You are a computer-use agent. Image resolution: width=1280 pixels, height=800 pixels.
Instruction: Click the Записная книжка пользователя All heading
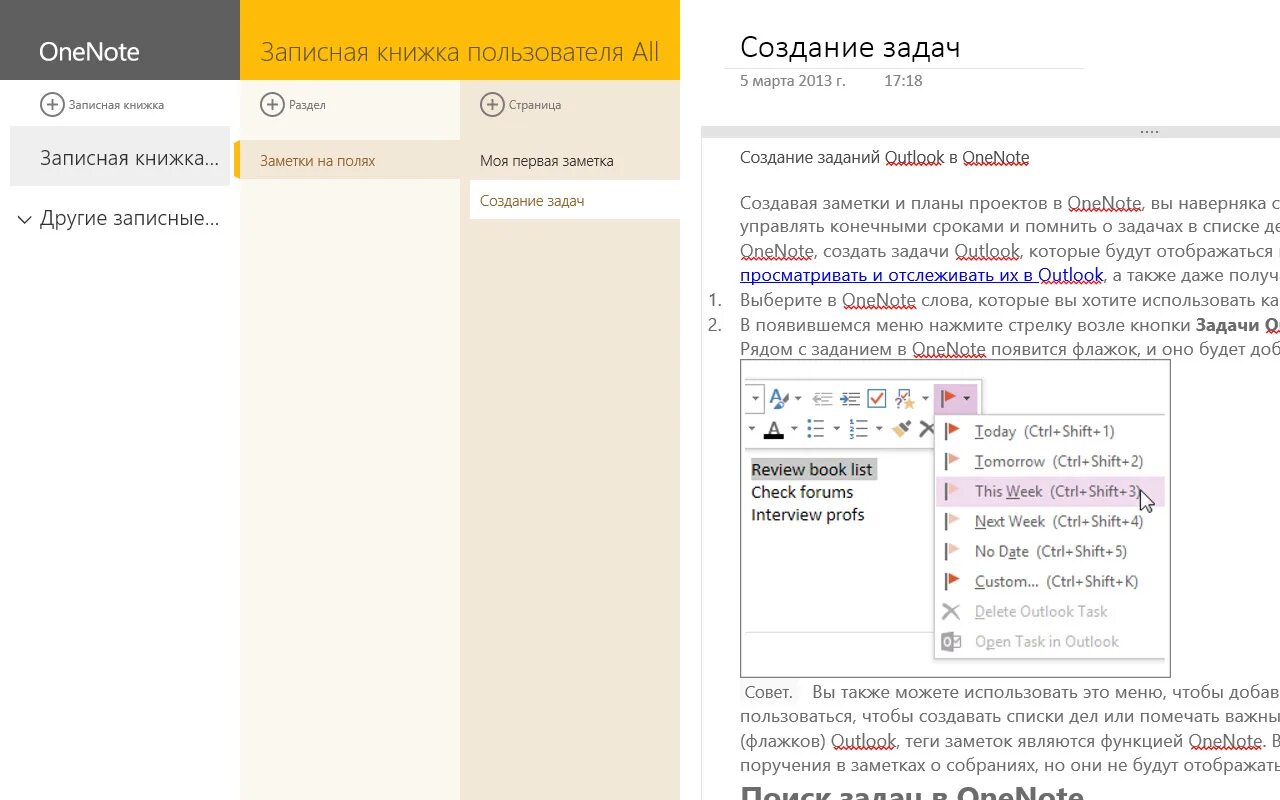coord(460,52)
